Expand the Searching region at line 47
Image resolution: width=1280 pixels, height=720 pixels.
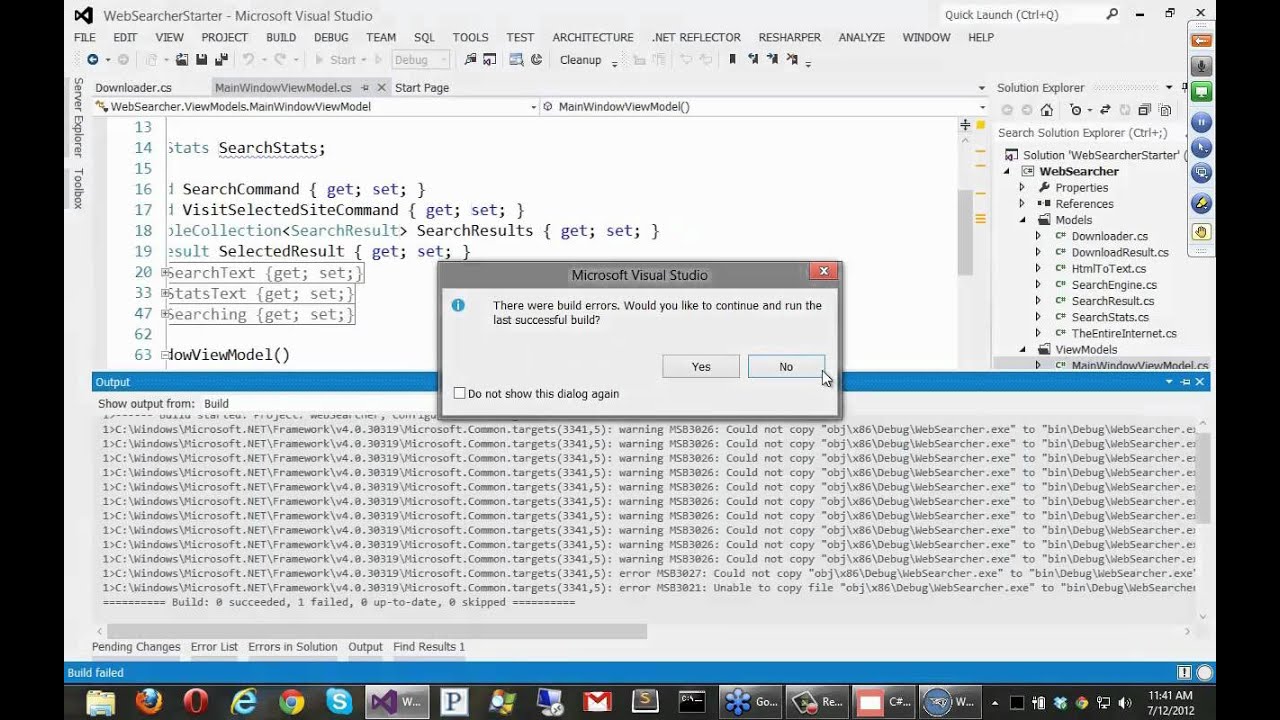(164, 314)
